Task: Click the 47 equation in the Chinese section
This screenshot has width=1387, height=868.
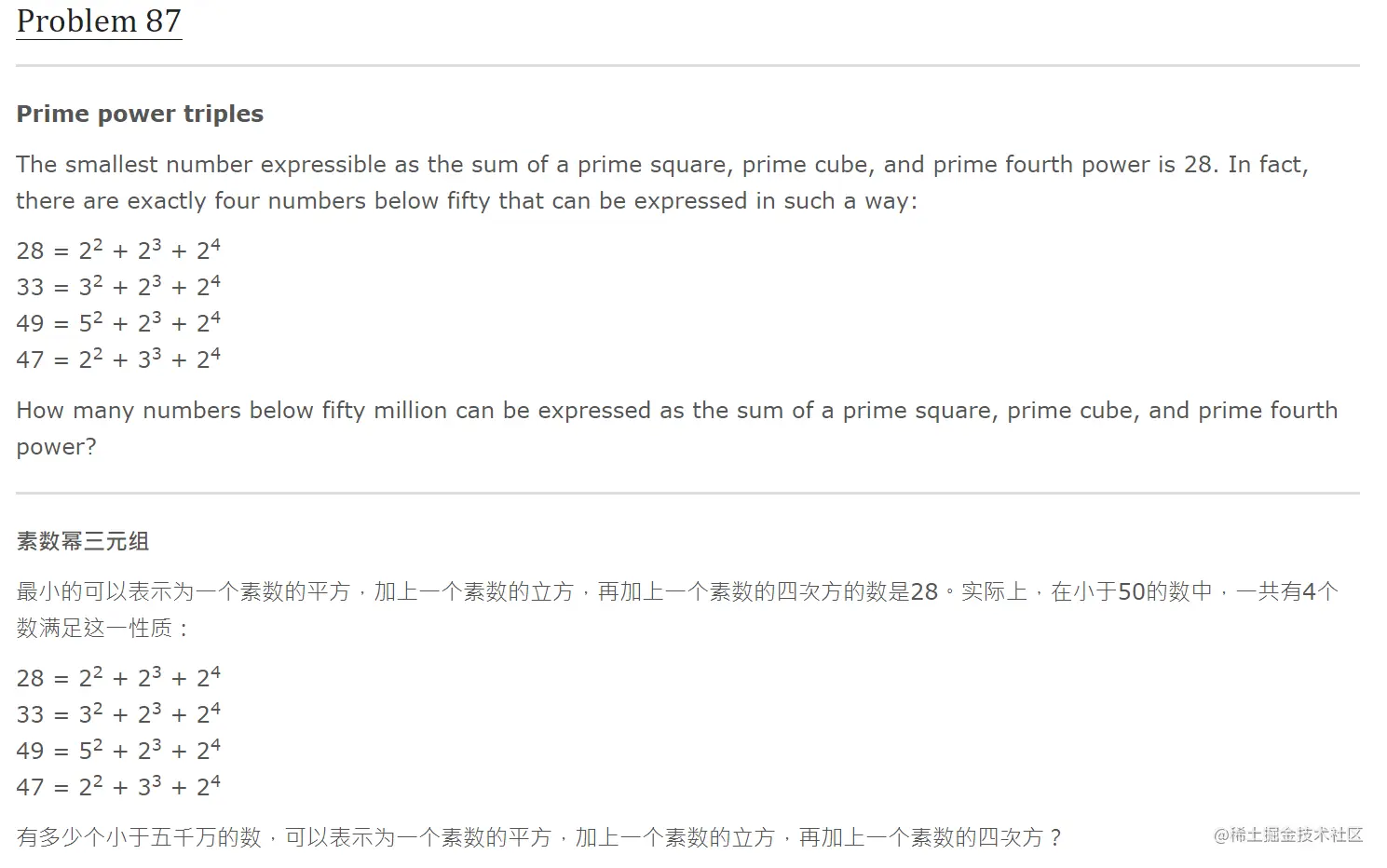Action: coord(118,786)
